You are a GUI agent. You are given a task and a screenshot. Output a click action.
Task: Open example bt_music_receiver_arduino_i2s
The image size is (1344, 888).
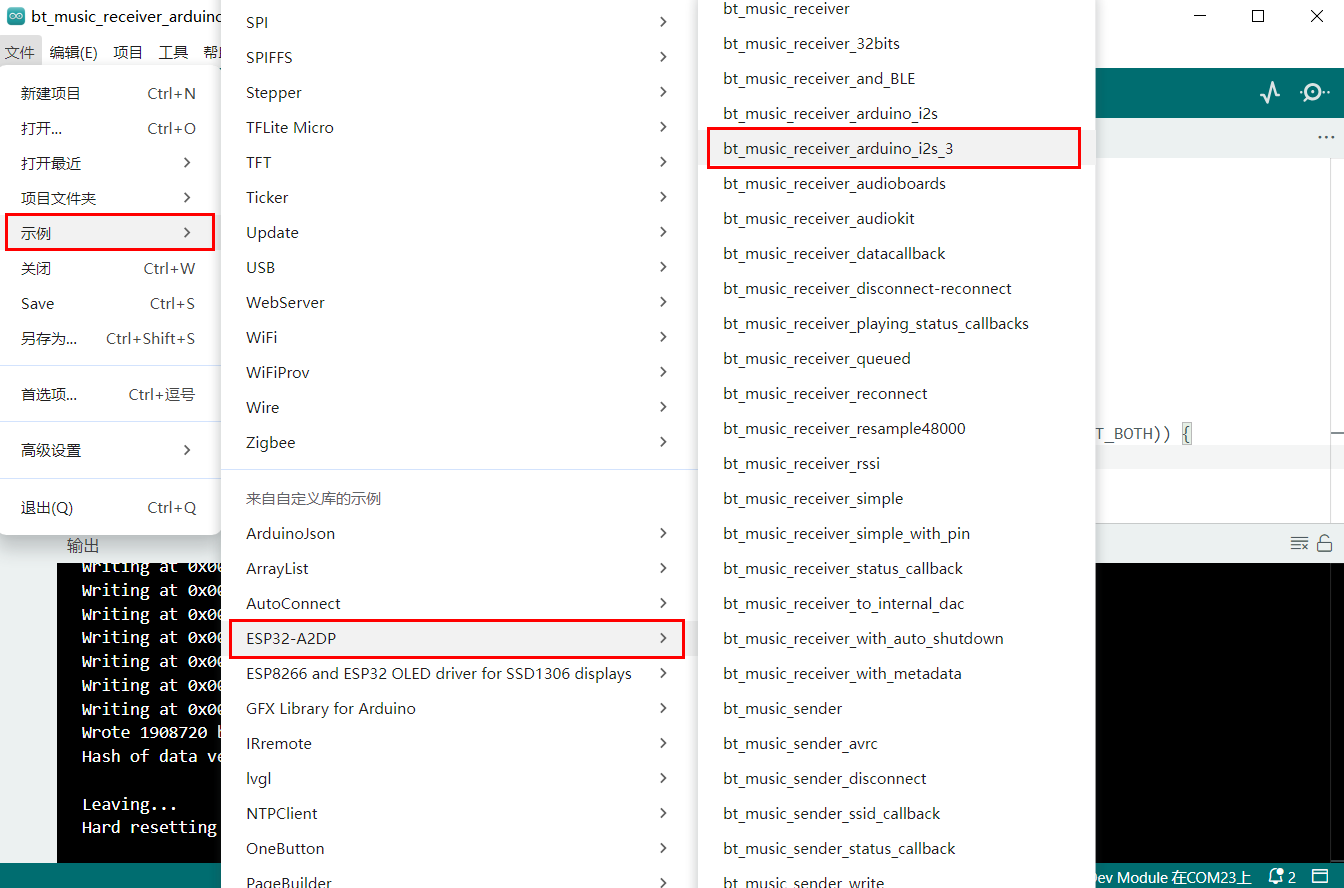[x=895, y=113]
